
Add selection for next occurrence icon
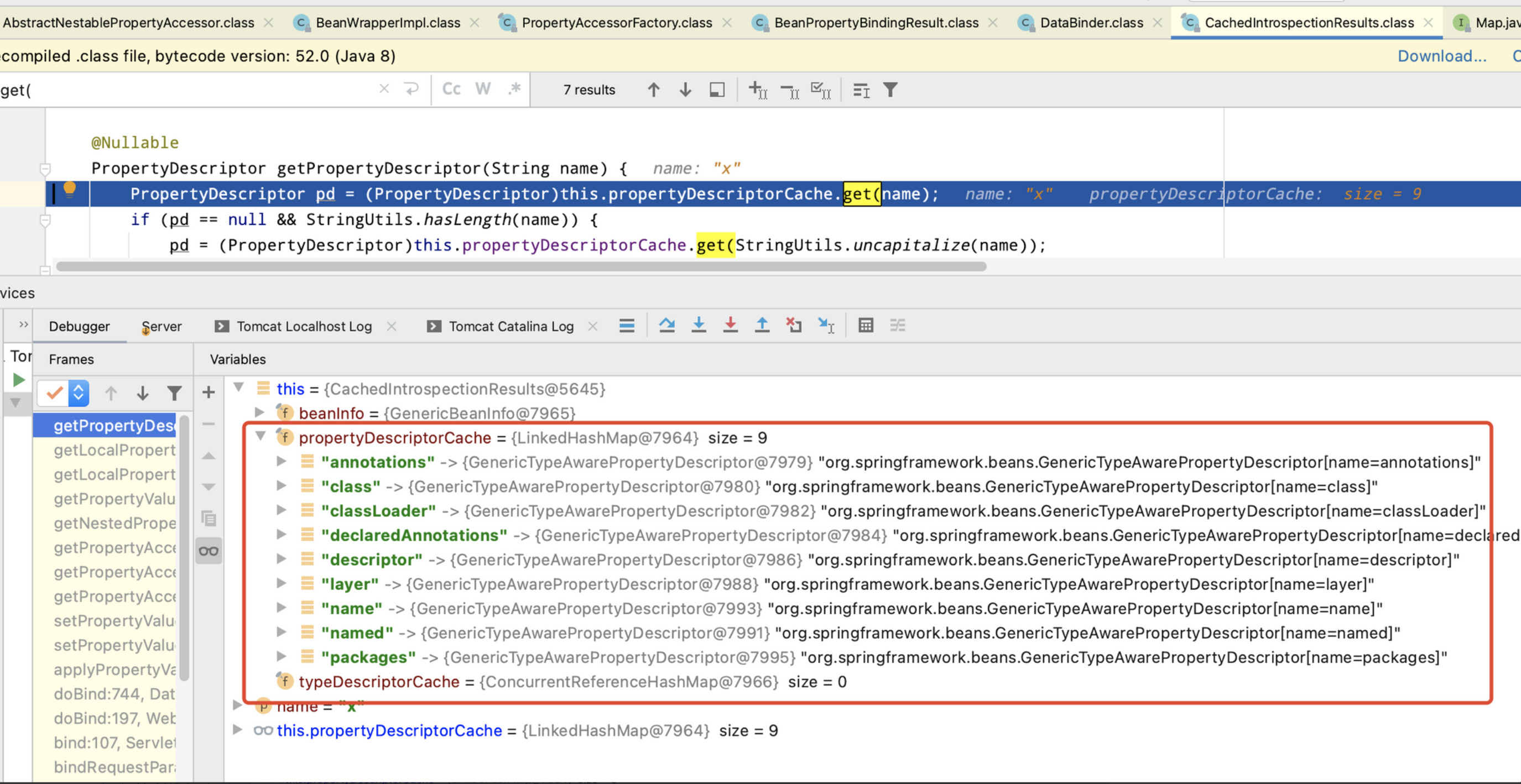pos(758,90)
